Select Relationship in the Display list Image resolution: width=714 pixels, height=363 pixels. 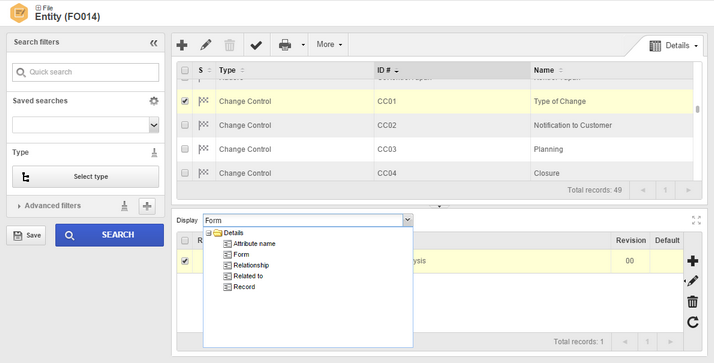point(251,265)
